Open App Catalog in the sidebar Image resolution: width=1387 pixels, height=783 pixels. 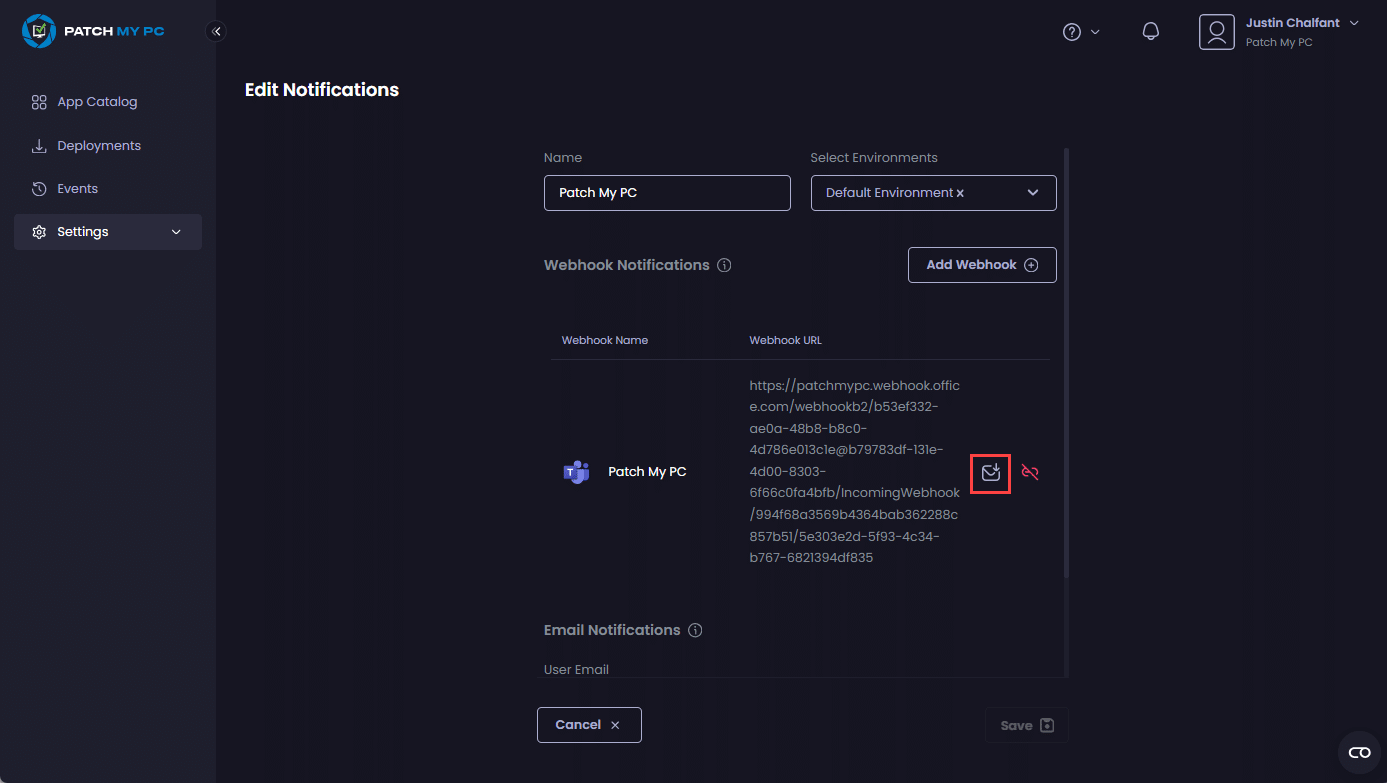click(97, 102)
